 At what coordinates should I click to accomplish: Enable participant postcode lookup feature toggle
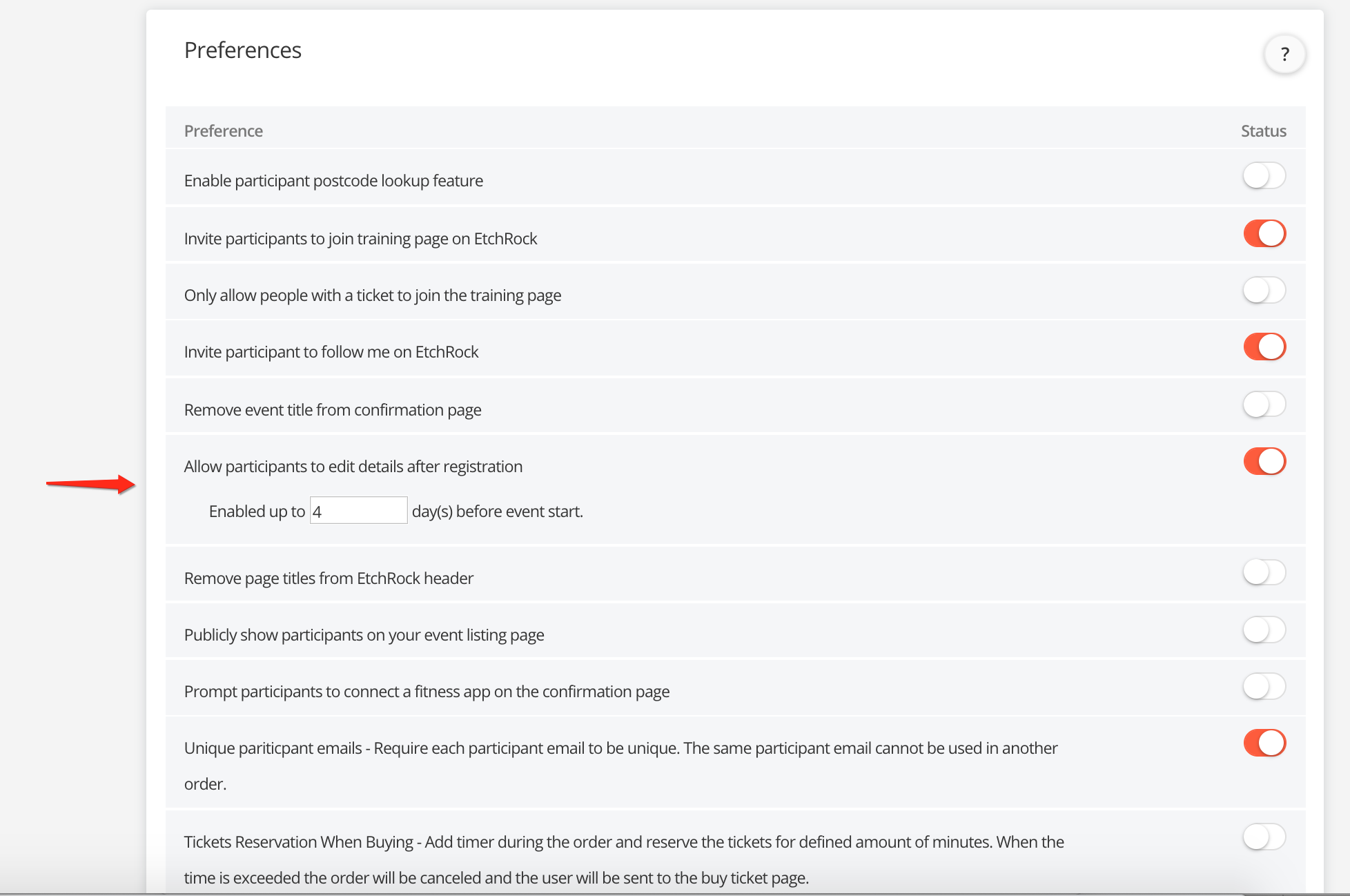coord(1264,175)
